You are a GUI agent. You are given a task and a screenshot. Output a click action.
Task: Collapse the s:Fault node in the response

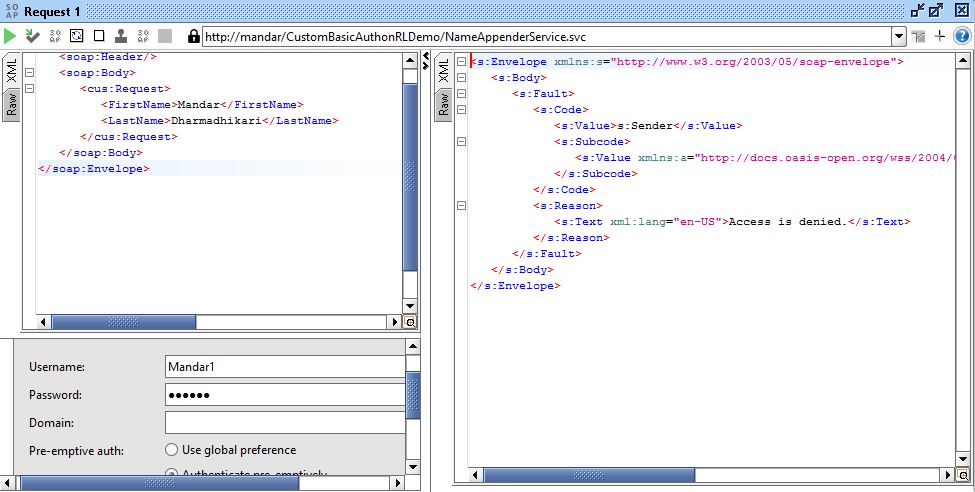coord(461,93)
